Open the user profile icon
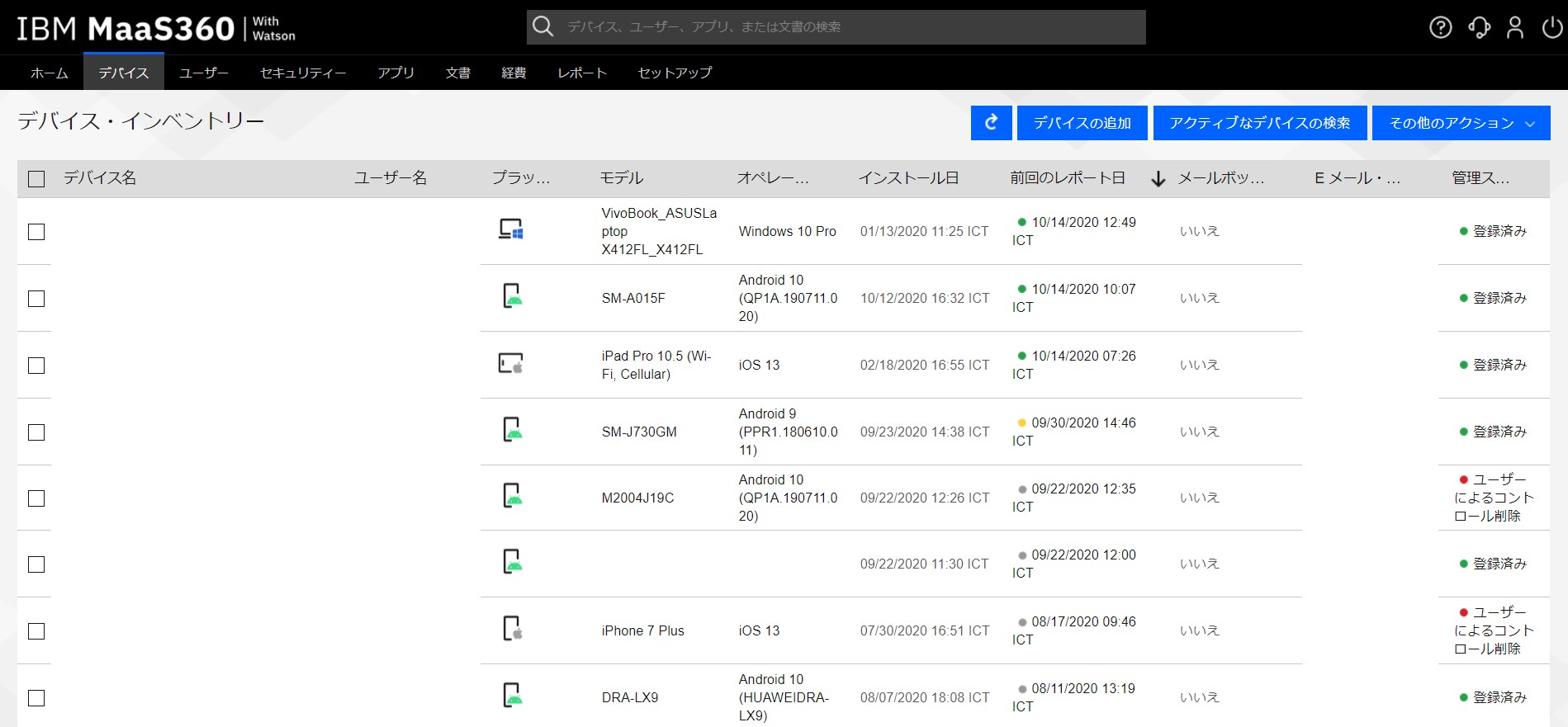Screen dimensions: 1568x727 point(1515,28)
